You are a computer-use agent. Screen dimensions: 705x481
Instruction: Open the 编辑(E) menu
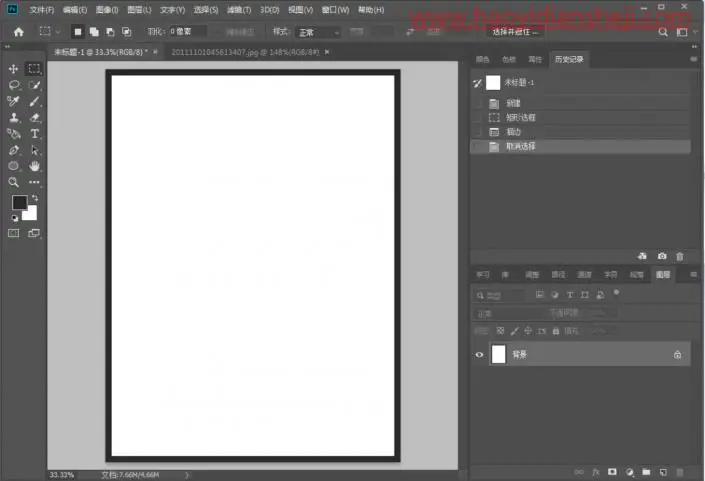point(75,9)
